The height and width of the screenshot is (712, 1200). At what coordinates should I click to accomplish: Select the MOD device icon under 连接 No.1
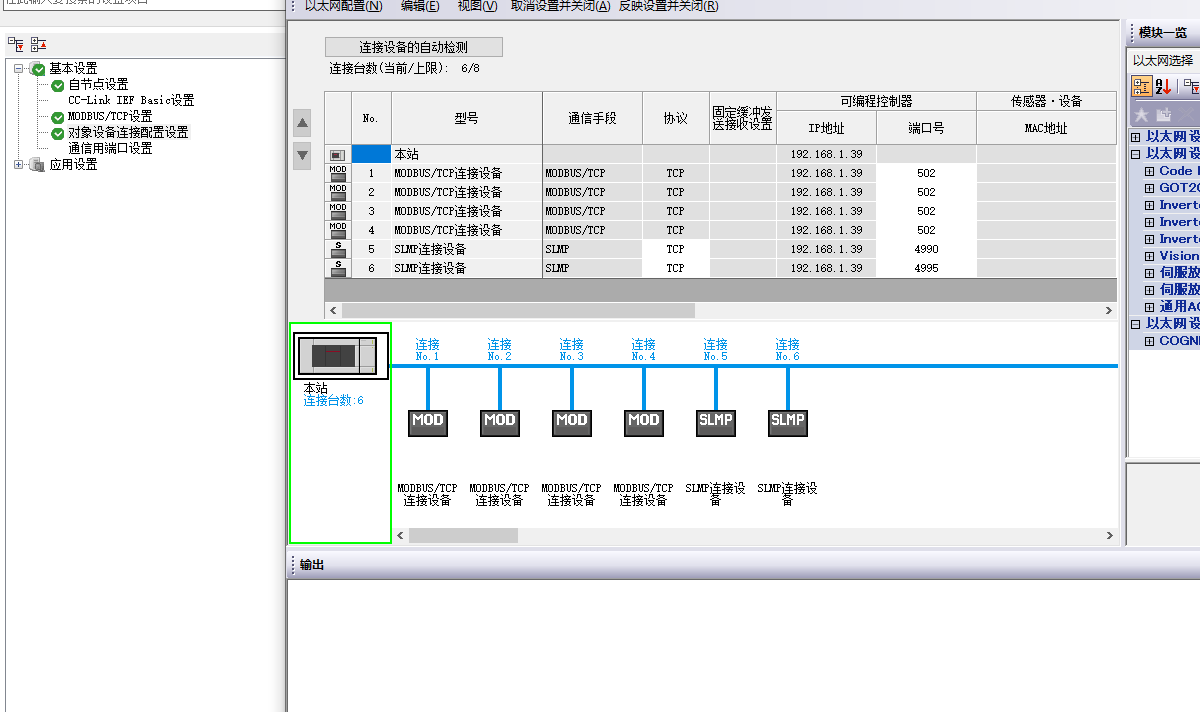coord(427,421)
